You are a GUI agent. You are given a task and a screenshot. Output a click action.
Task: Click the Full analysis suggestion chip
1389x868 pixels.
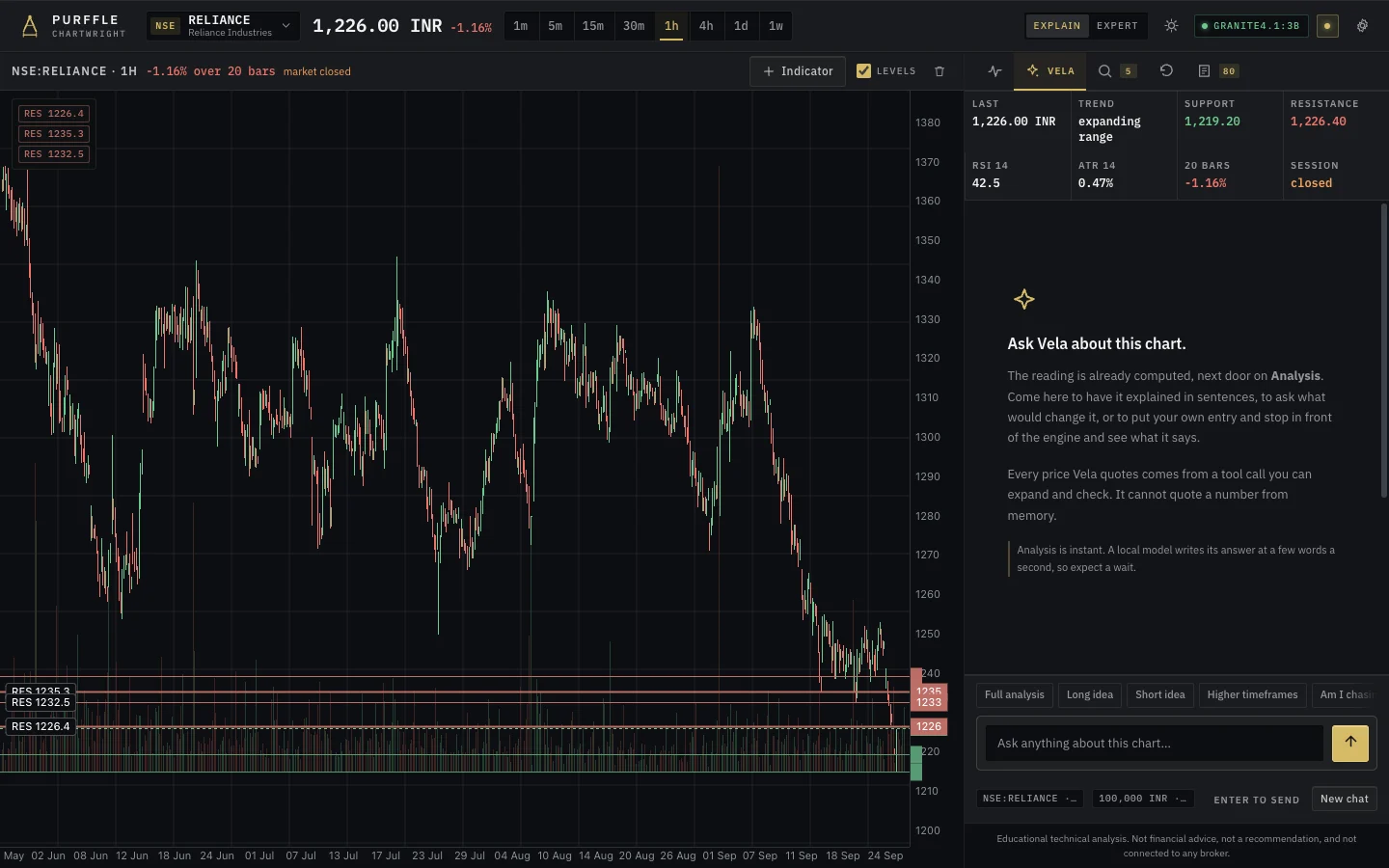click(1014, 695)
